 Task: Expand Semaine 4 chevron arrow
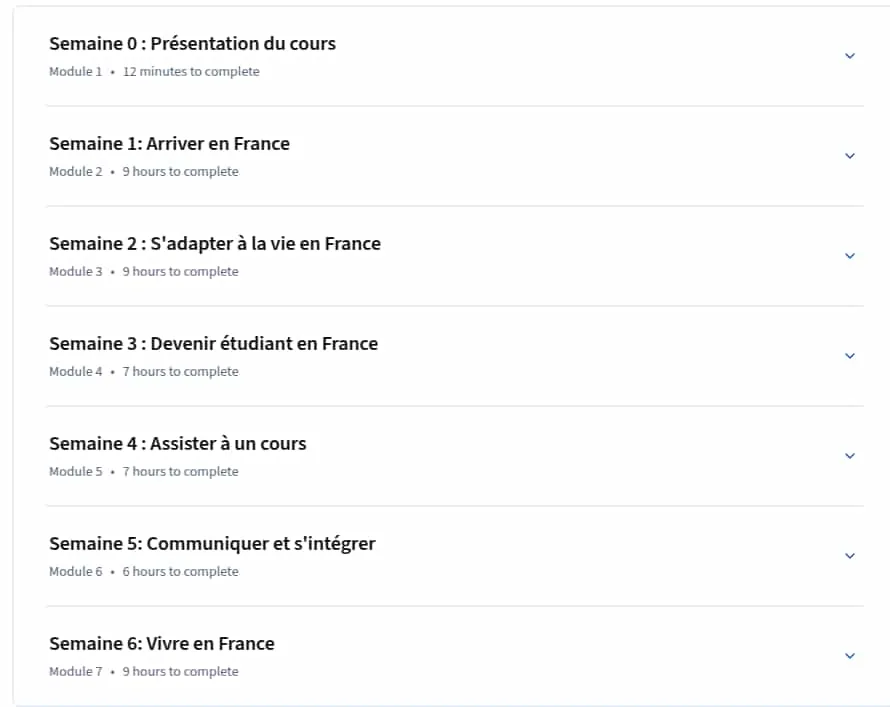point(850,456)
